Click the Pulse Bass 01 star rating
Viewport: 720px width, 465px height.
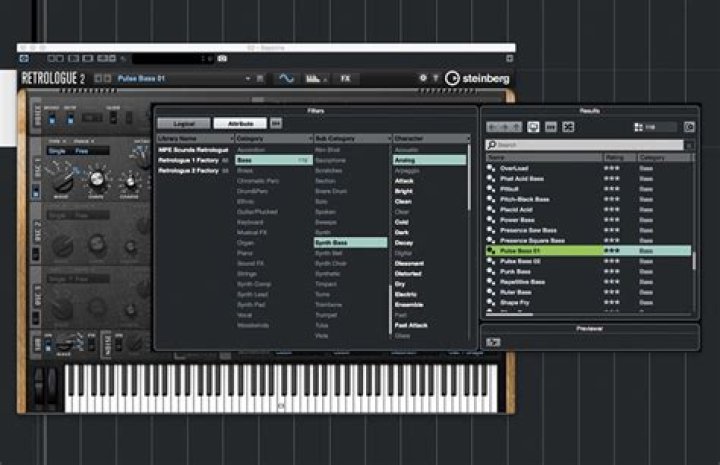pos(612,251)
